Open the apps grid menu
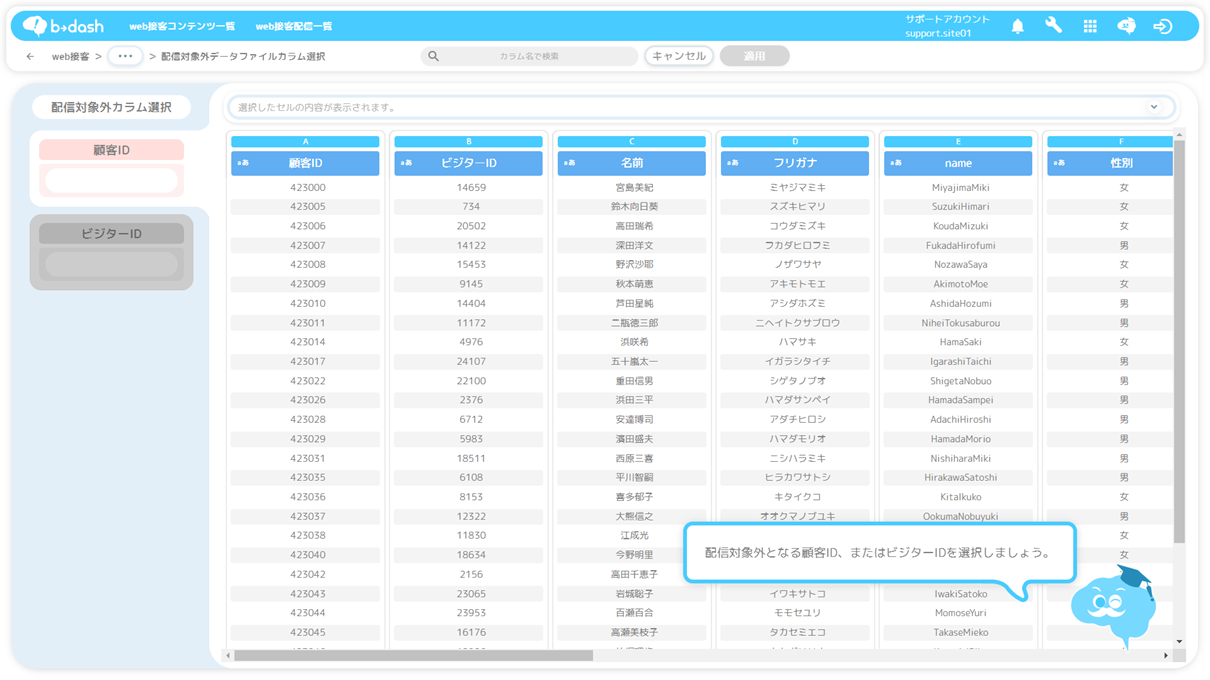 point(1090,27)
